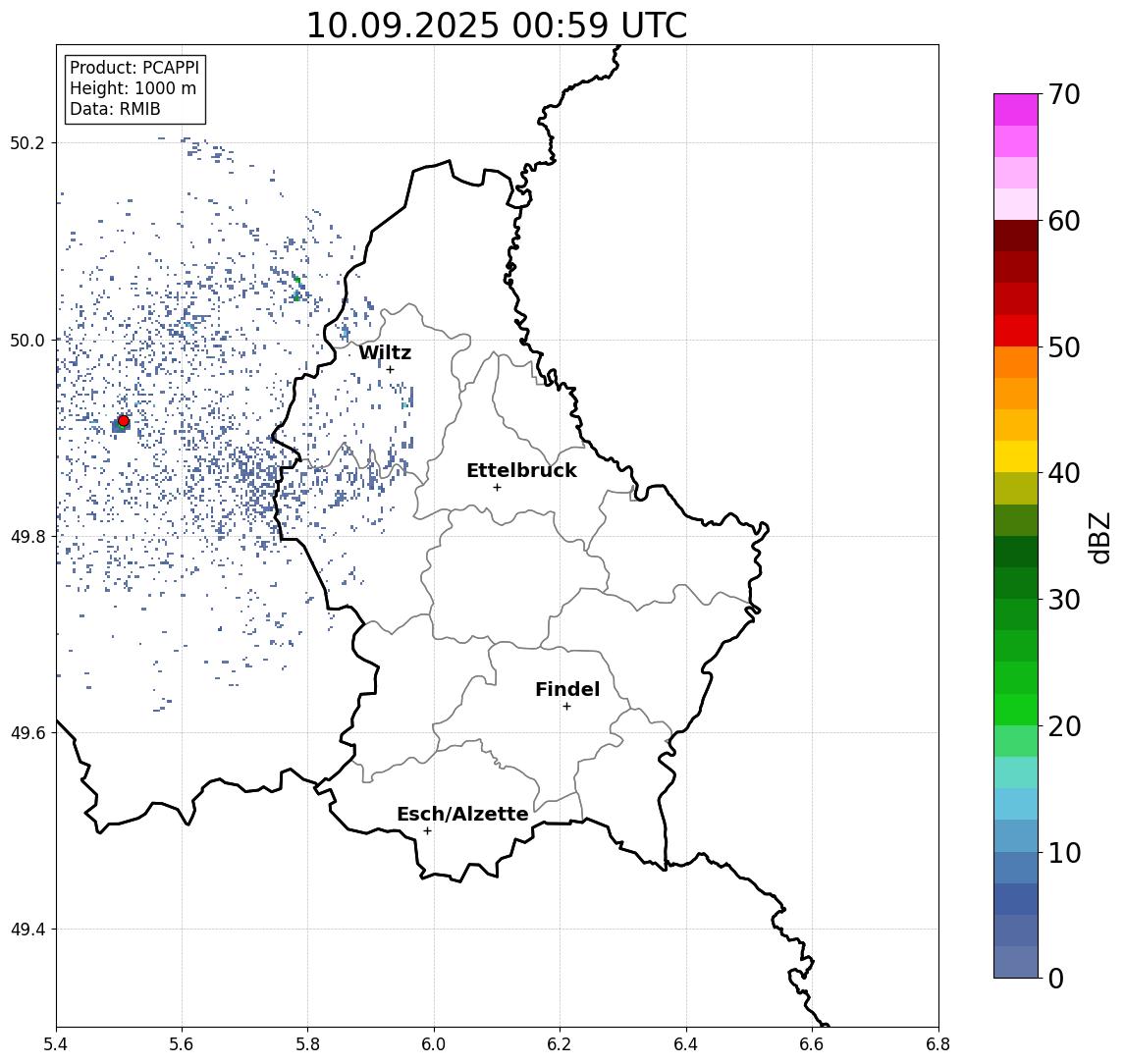The image size is (1124, 1064).
Task: Click the longitude tick label 6.6
Action: point(812,1044)
